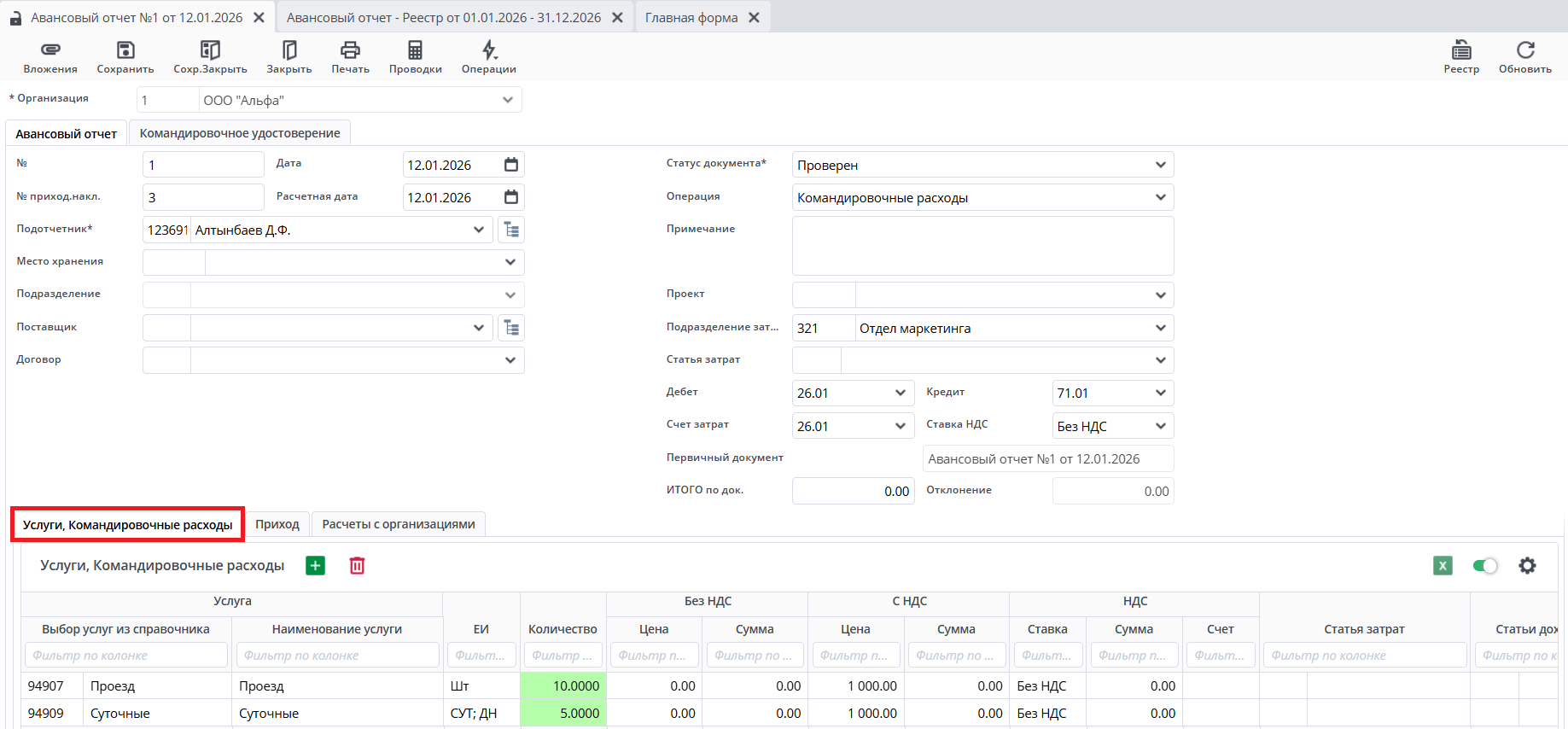Click into the Примечание text field
This screenshot has width=1568, height=729.
point(982,246)
